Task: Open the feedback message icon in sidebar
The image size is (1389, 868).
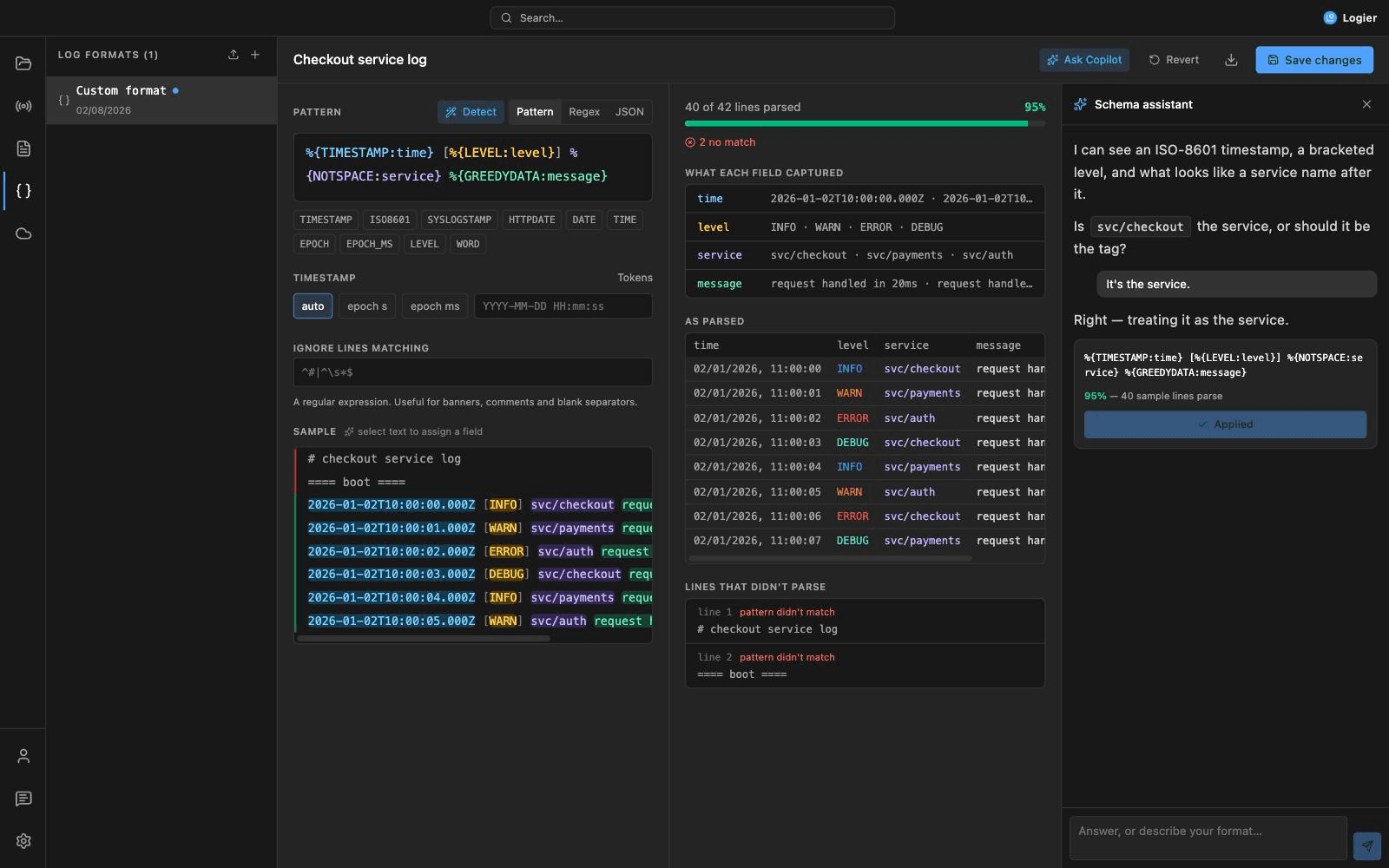Action: point(23,799)
